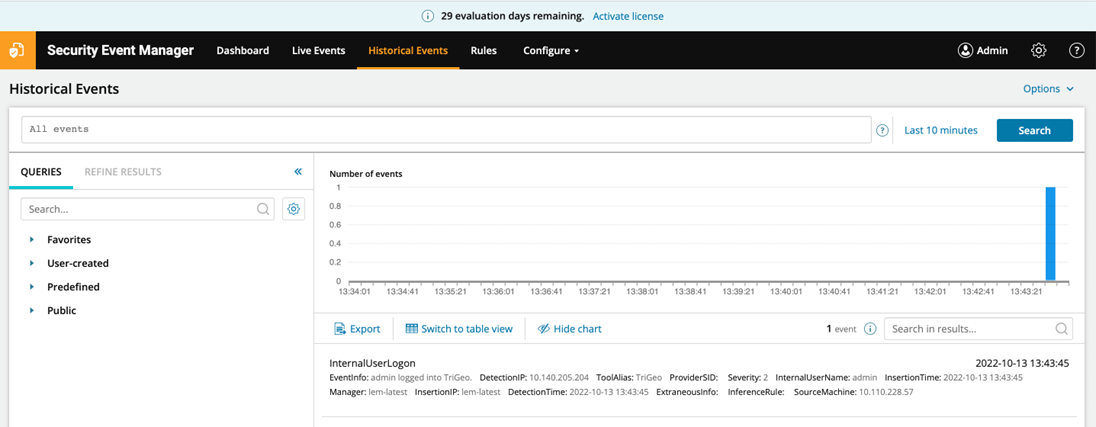Expand the Public query group
This screenshot has height=427, width=1096.
[32, 310]
